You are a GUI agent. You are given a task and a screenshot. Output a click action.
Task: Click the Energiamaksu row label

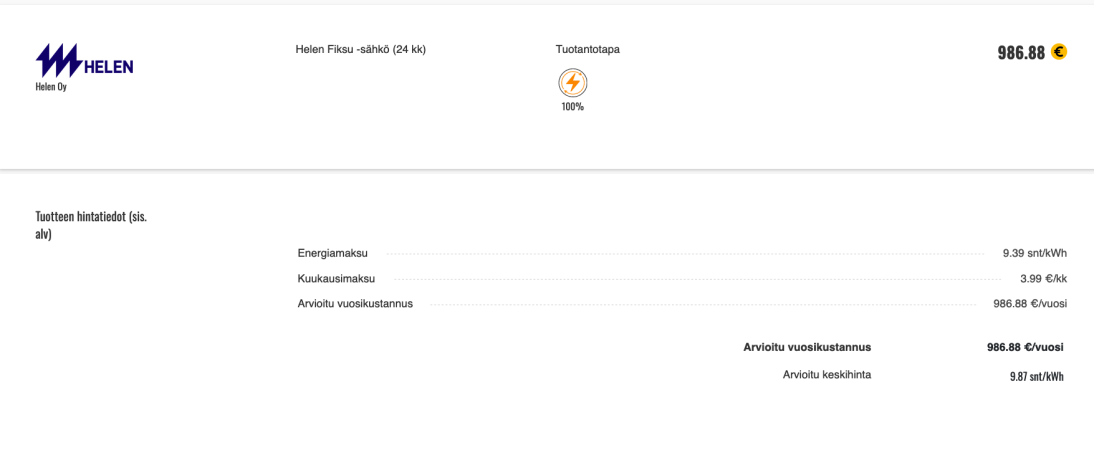tap(333, 253)
